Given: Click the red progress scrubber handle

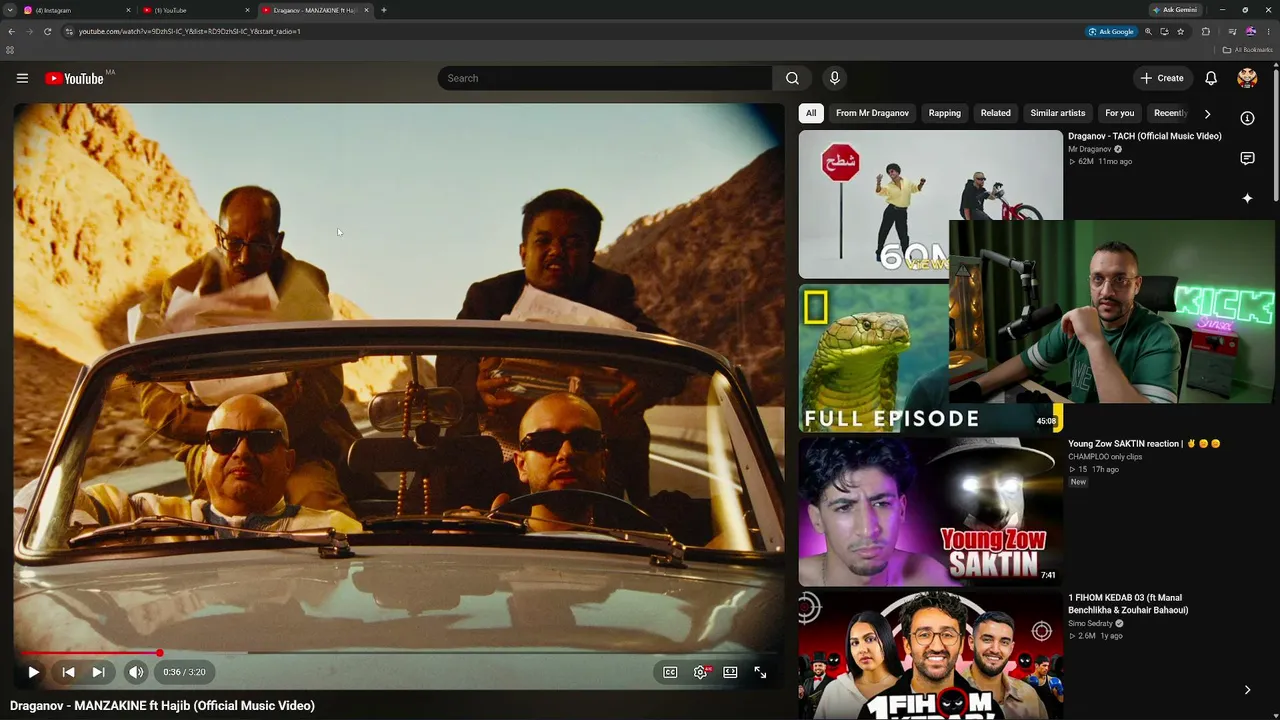Looking at the screenshot, I should (159, 653).
